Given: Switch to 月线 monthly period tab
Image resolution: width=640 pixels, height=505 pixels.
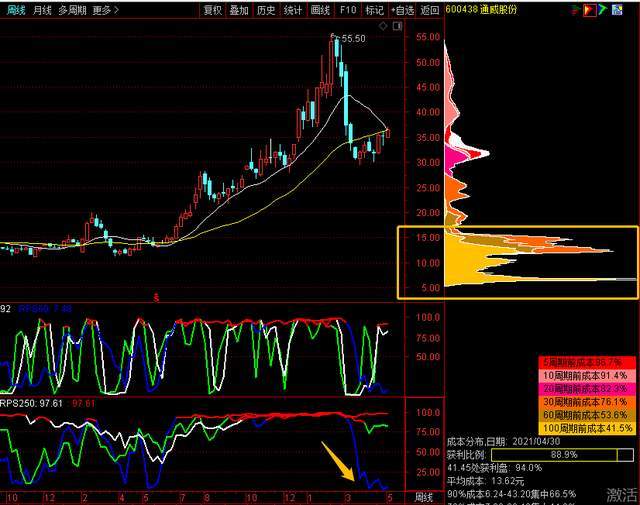Looking at the screenshot, I should [42, 10].
